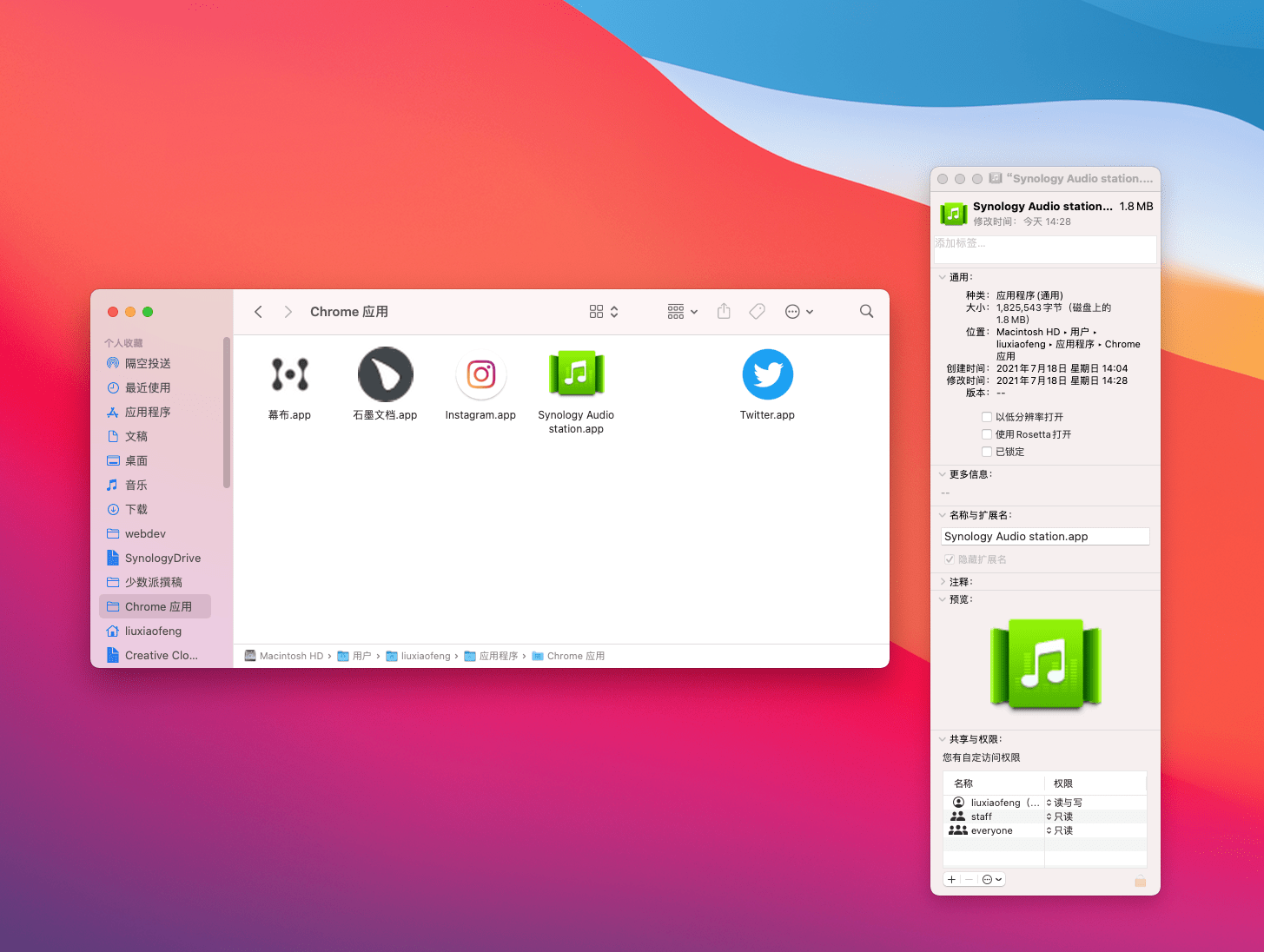
Task: Click the plus button under permissions list
Action: tap(952, 880)
